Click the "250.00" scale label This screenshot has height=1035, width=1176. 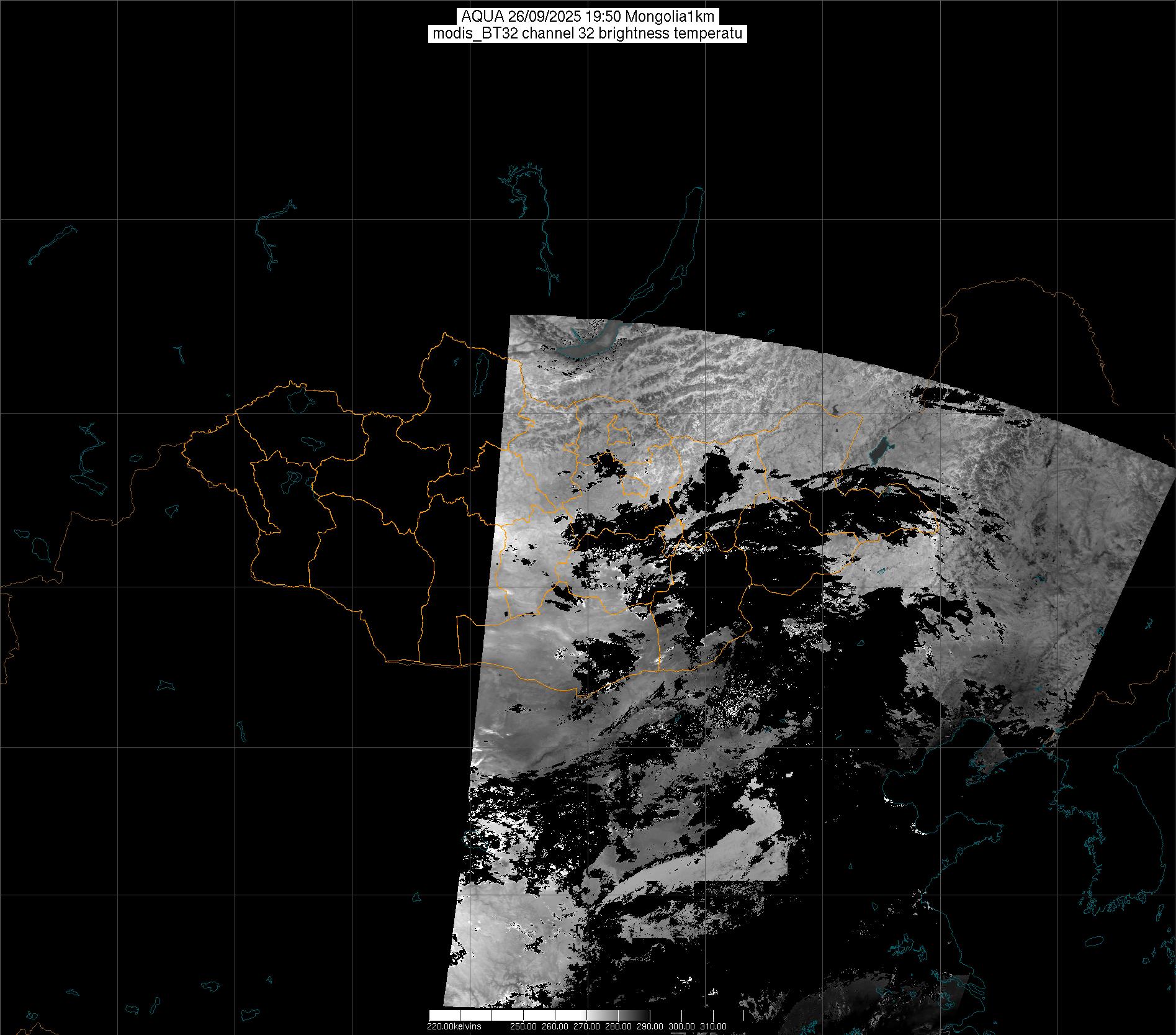pos(522,1026)
